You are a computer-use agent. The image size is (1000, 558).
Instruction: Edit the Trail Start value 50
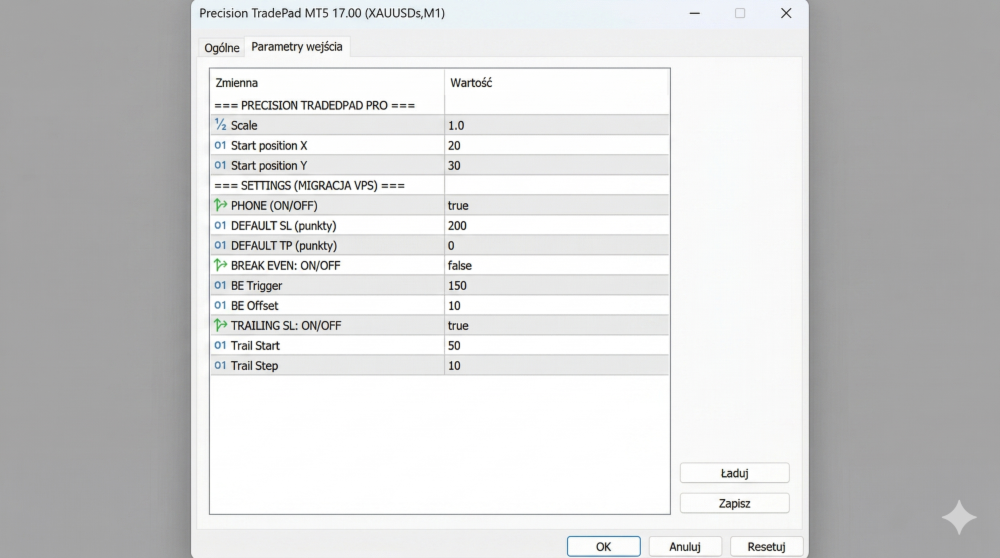click(557, 346)
